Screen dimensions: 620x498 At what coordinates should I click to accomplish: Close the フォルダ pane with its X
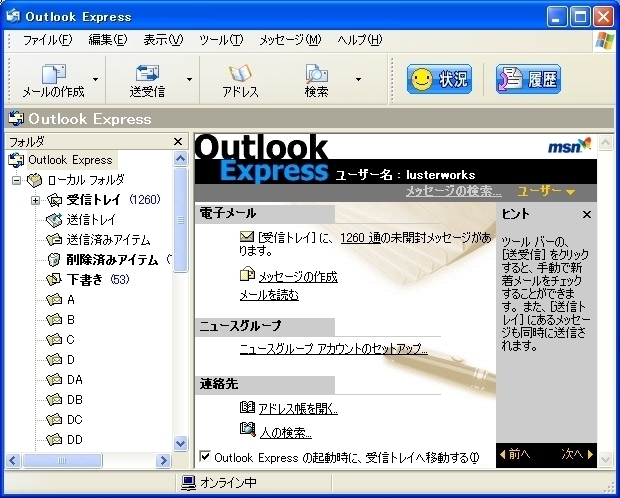178,142
